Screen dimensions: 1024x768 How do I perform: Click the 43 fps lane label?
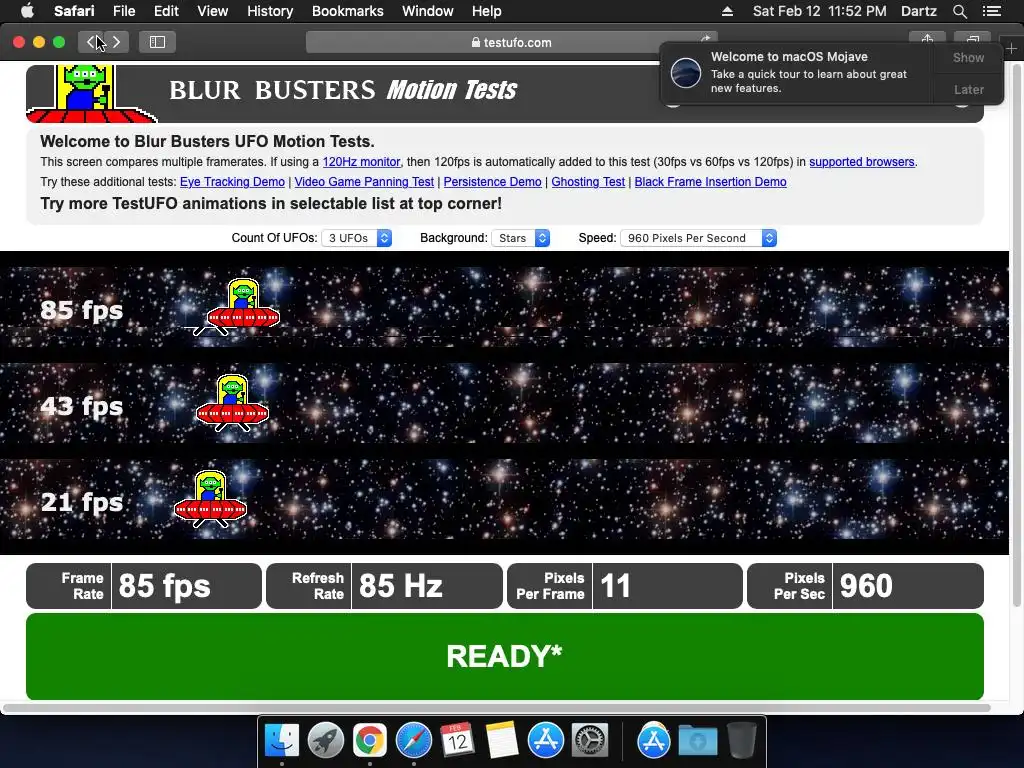(82, 406)
